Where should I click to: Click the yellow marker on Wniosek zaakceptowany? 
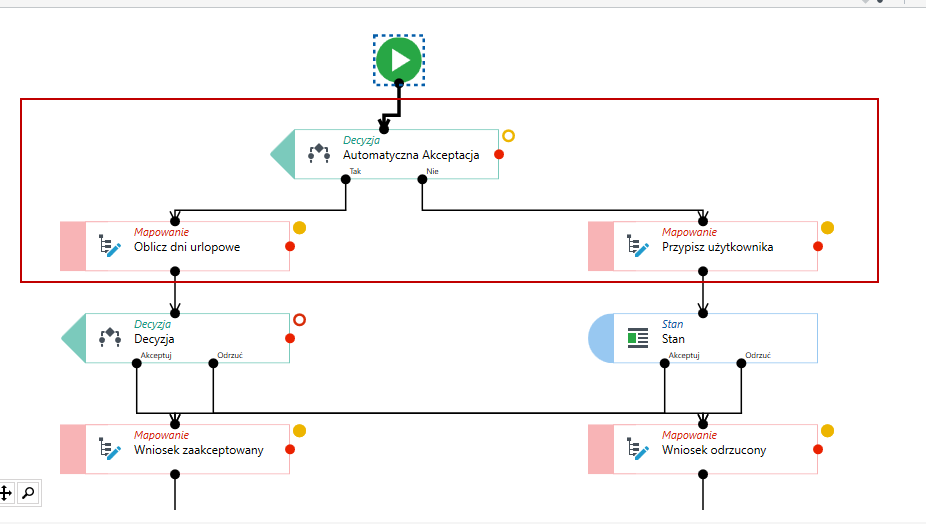pos(299,431)
